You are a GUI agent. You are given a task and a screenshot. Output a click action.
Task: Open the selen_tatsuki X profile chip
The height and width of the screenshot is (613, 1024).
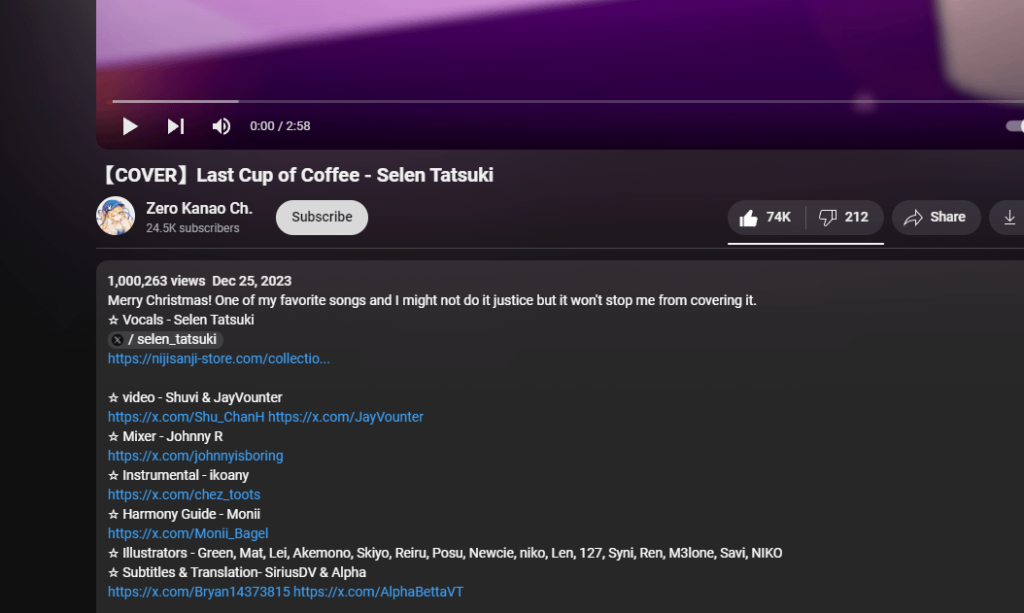165,339
